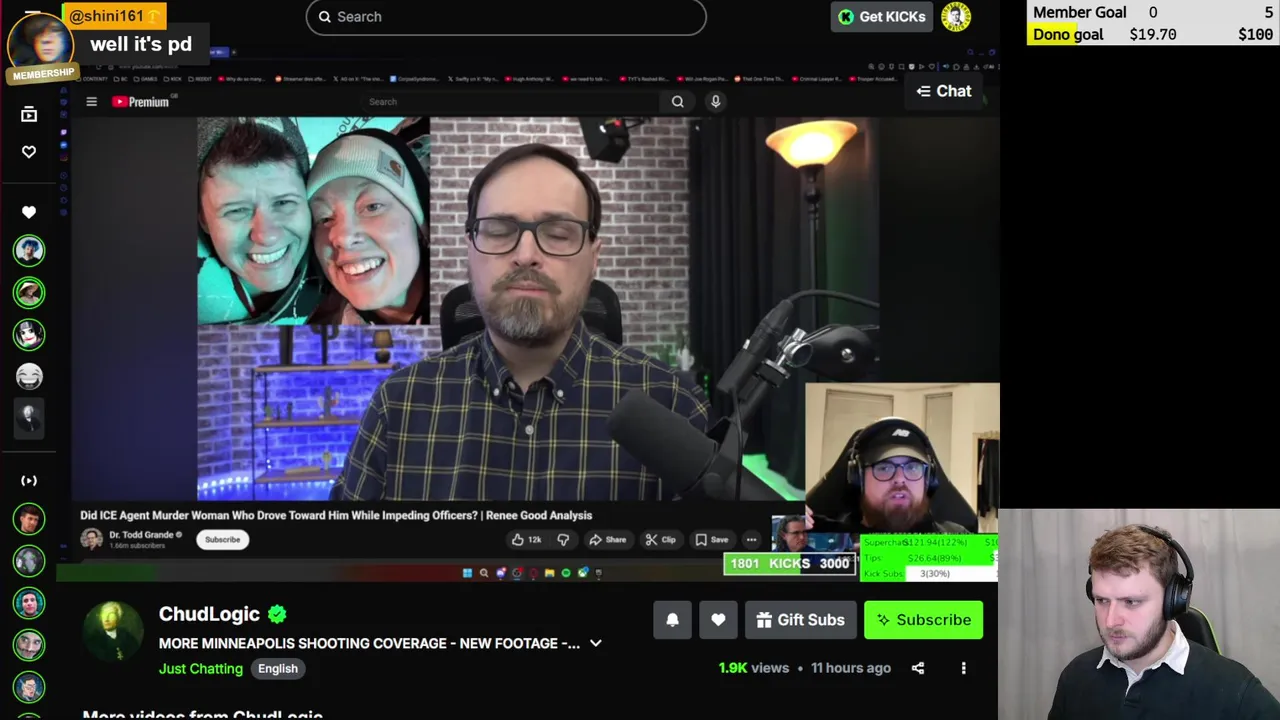Share the YouTube video
The width and height of the screenshot is (1280, 720).
607,540
